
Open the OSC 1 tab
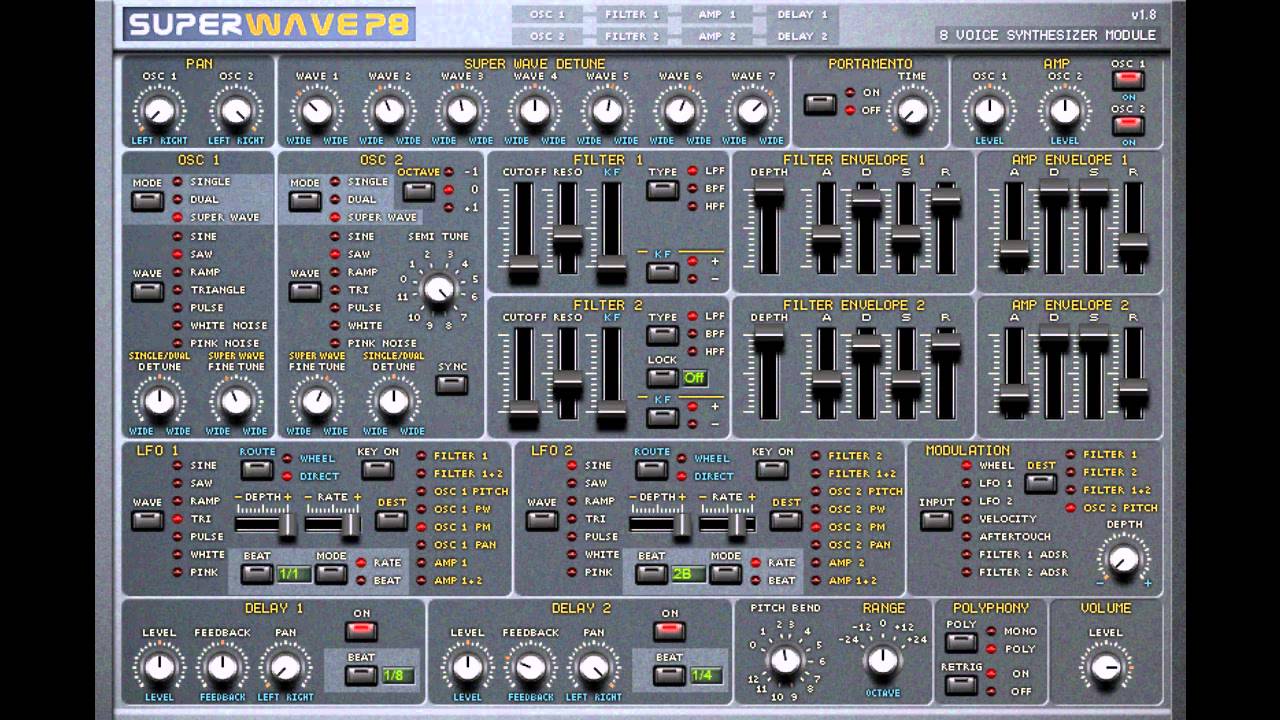point(547,15)
